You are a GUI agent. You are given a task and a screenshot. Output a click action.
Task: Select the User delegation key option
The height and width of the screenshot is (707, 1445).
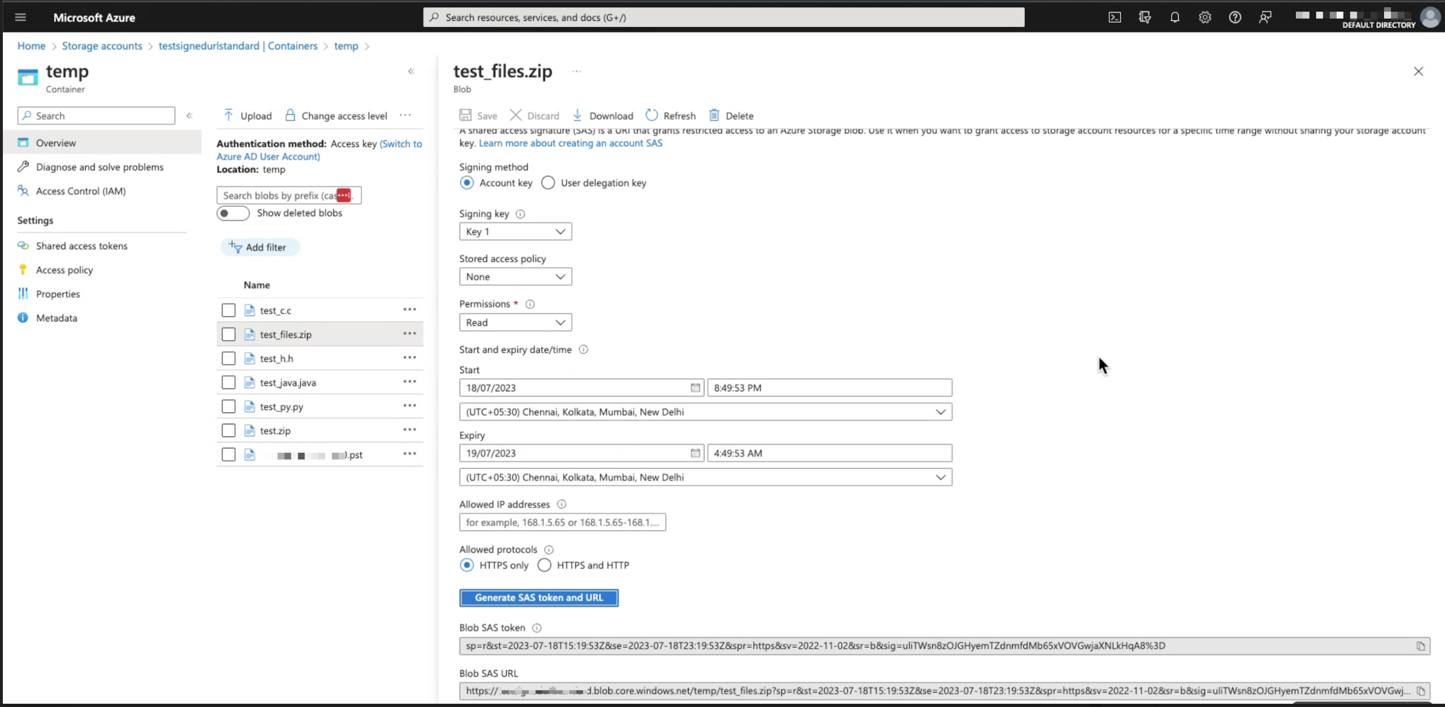click(x=548, y=183)
